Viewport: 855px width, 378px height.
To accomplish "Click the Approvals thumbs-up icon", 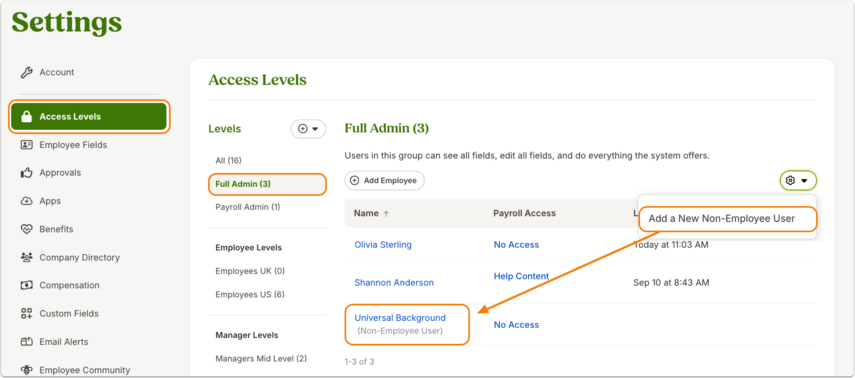I will tap(26, 173).
